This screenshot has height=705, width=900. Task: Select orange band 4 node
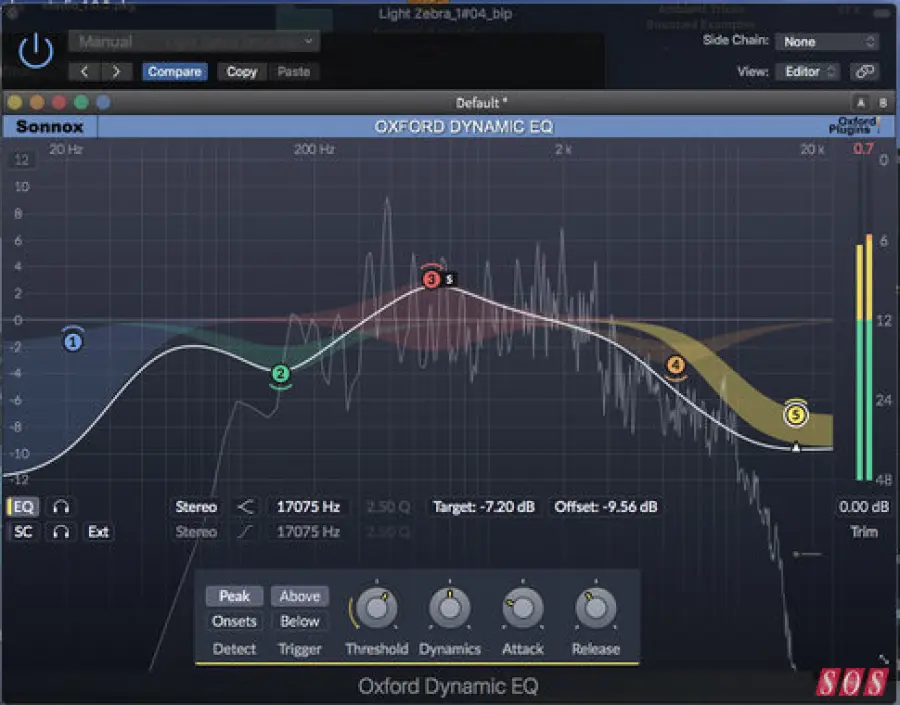click(676, 367)
